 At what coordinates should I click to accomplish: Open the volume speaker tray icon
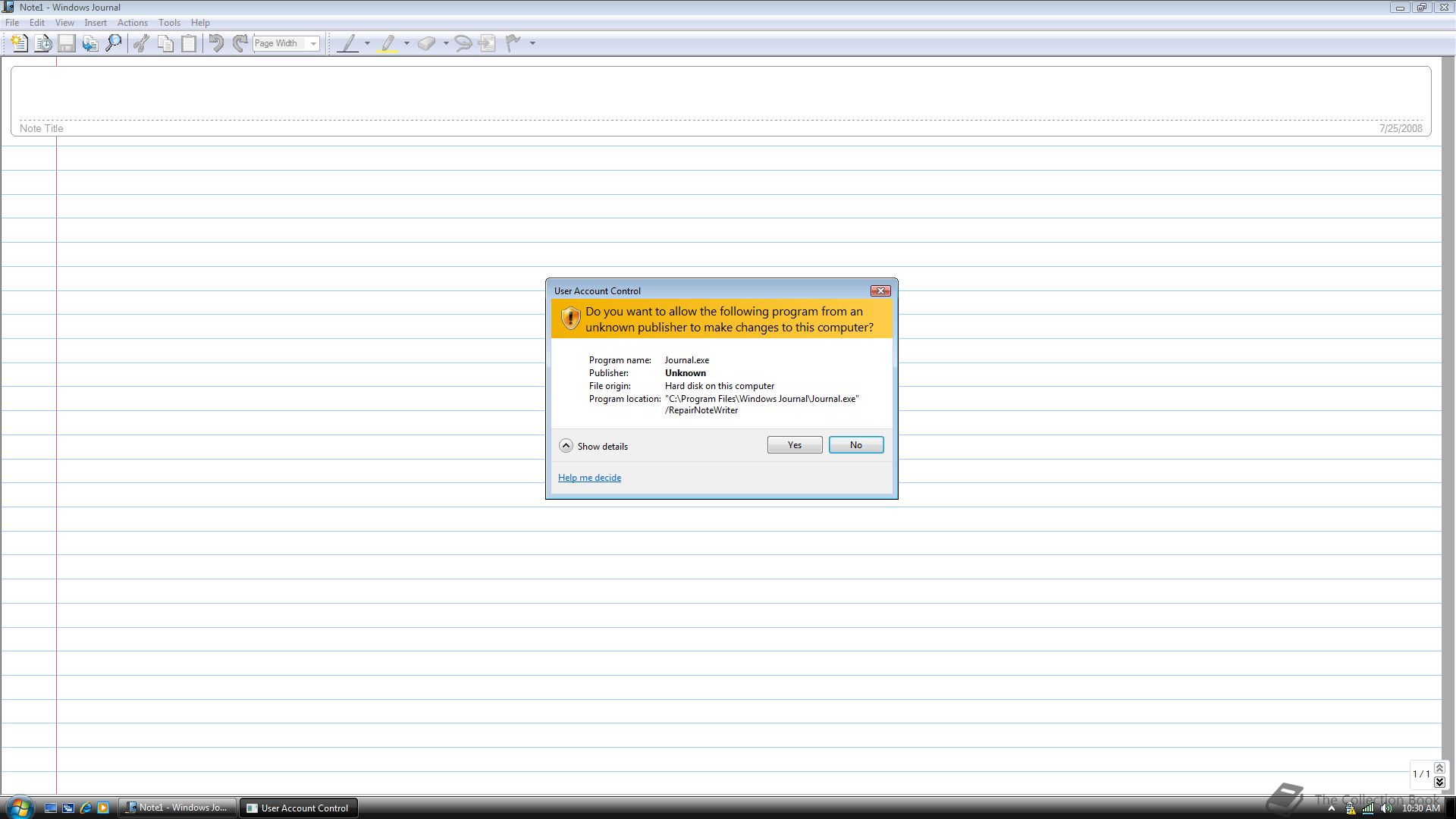pyautogui.click(x=1386, y=808)
